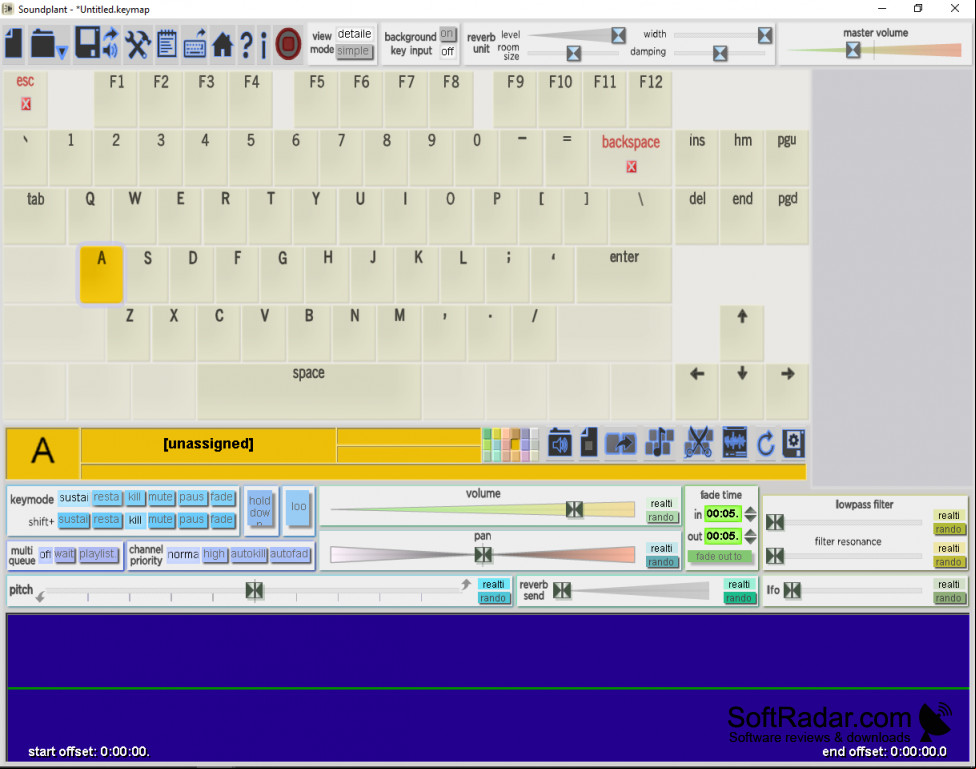Go to the home page icon
The width and height of the screenshot is (976, 769).
[x=222, y=45]
